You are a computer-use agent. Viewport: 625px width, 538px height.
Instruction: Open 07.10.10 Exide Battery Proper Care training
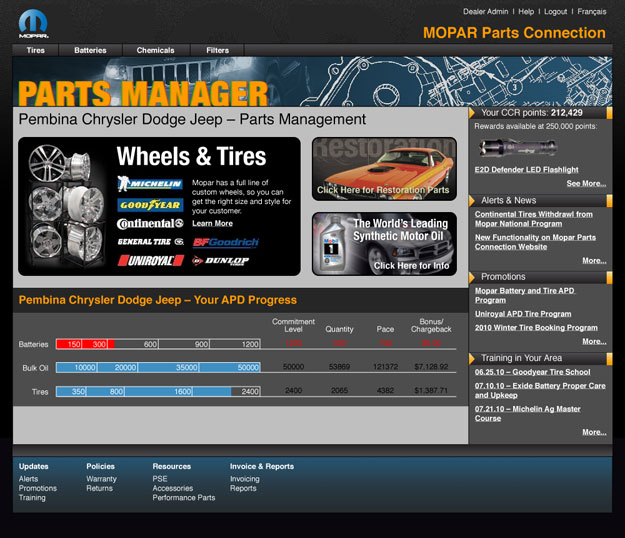[540, 391]
